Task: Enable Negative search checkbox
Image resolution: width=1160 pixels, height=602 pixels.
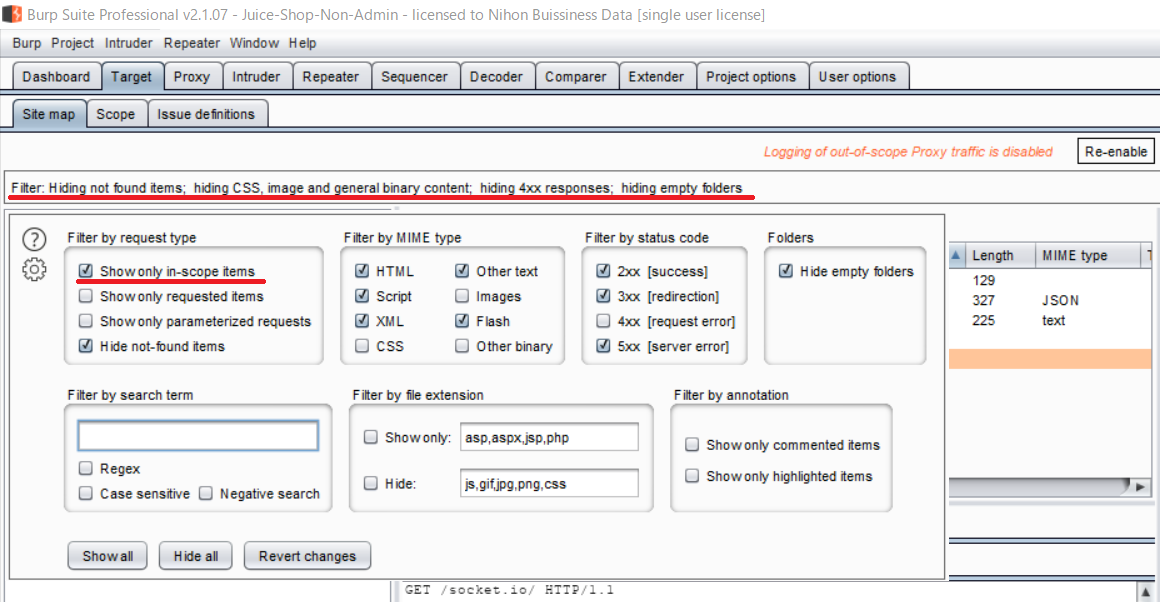Action: tap(206, 493)
